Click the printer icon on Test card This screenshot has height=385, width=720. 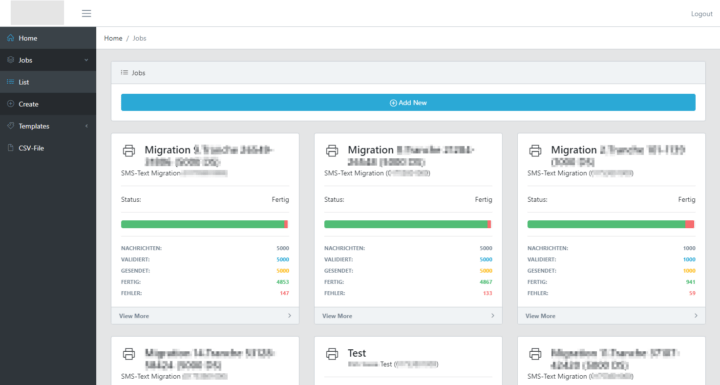[x=332, y=354]
